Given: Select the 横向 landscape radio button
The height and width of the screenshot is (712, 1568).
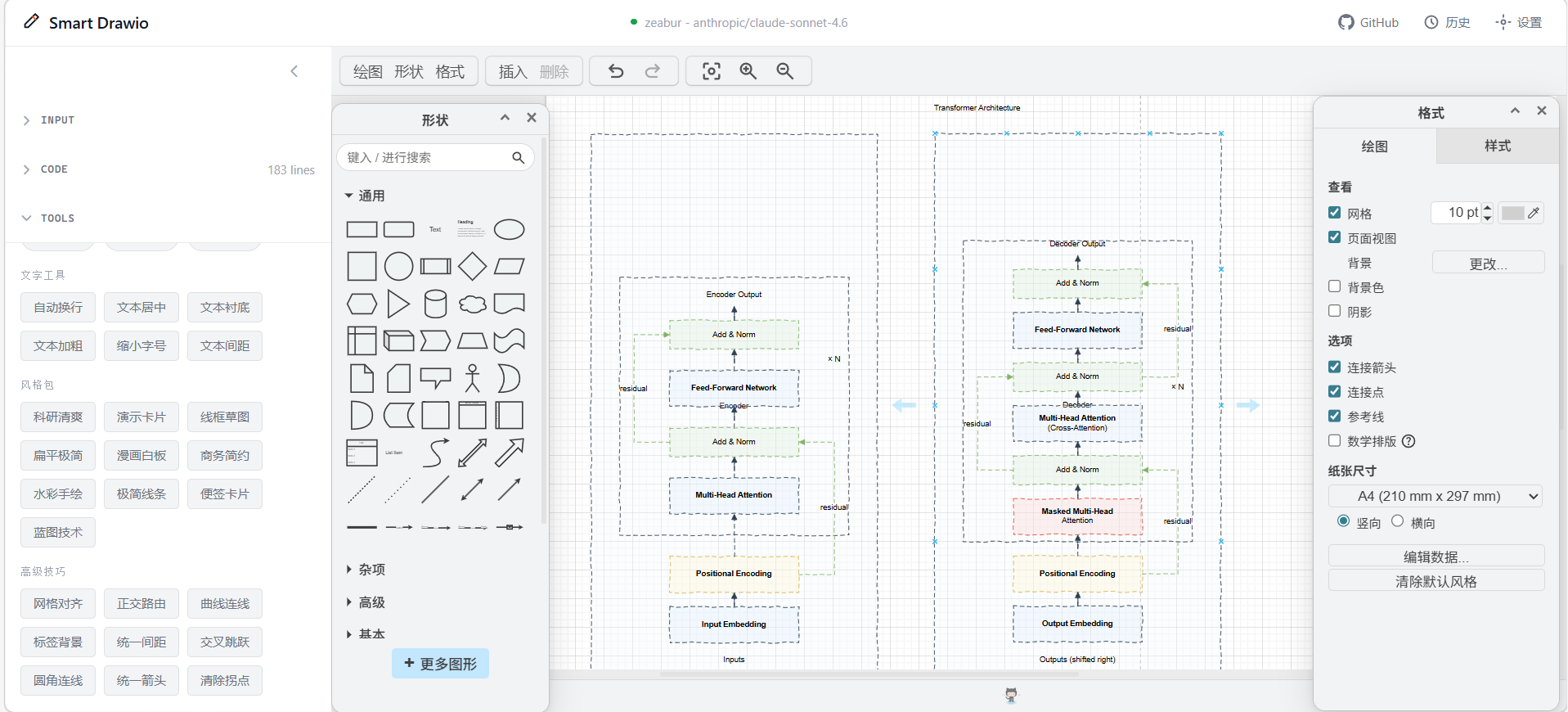Looking at the screenshot, I should coord(1398,521).
